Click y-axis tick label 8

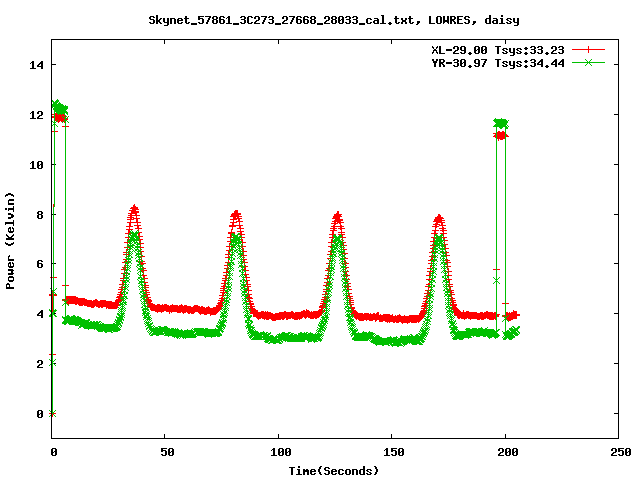click(40, 215)
